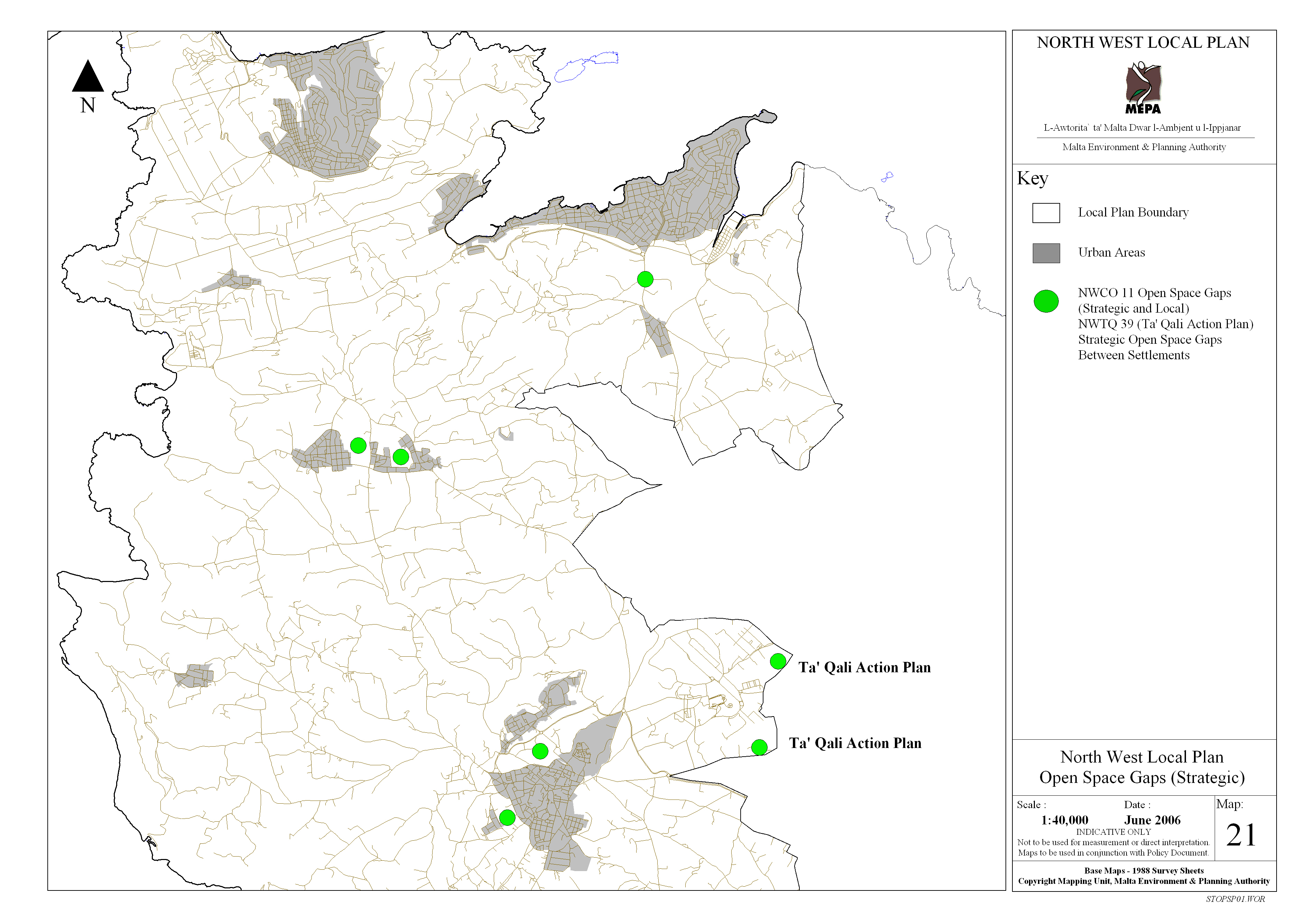Click the MEPA logo
The width and height of the screenshot is (1307, 924).
(1143, 87)
